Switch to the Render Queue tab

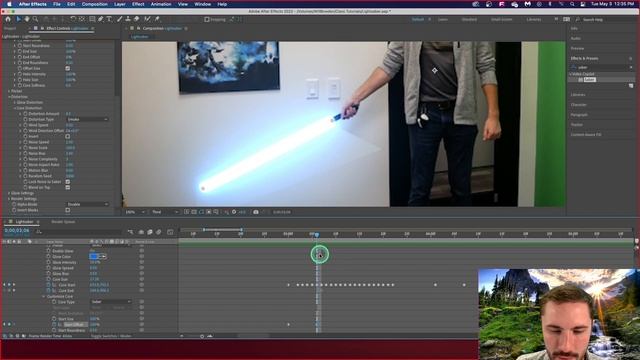63,222
